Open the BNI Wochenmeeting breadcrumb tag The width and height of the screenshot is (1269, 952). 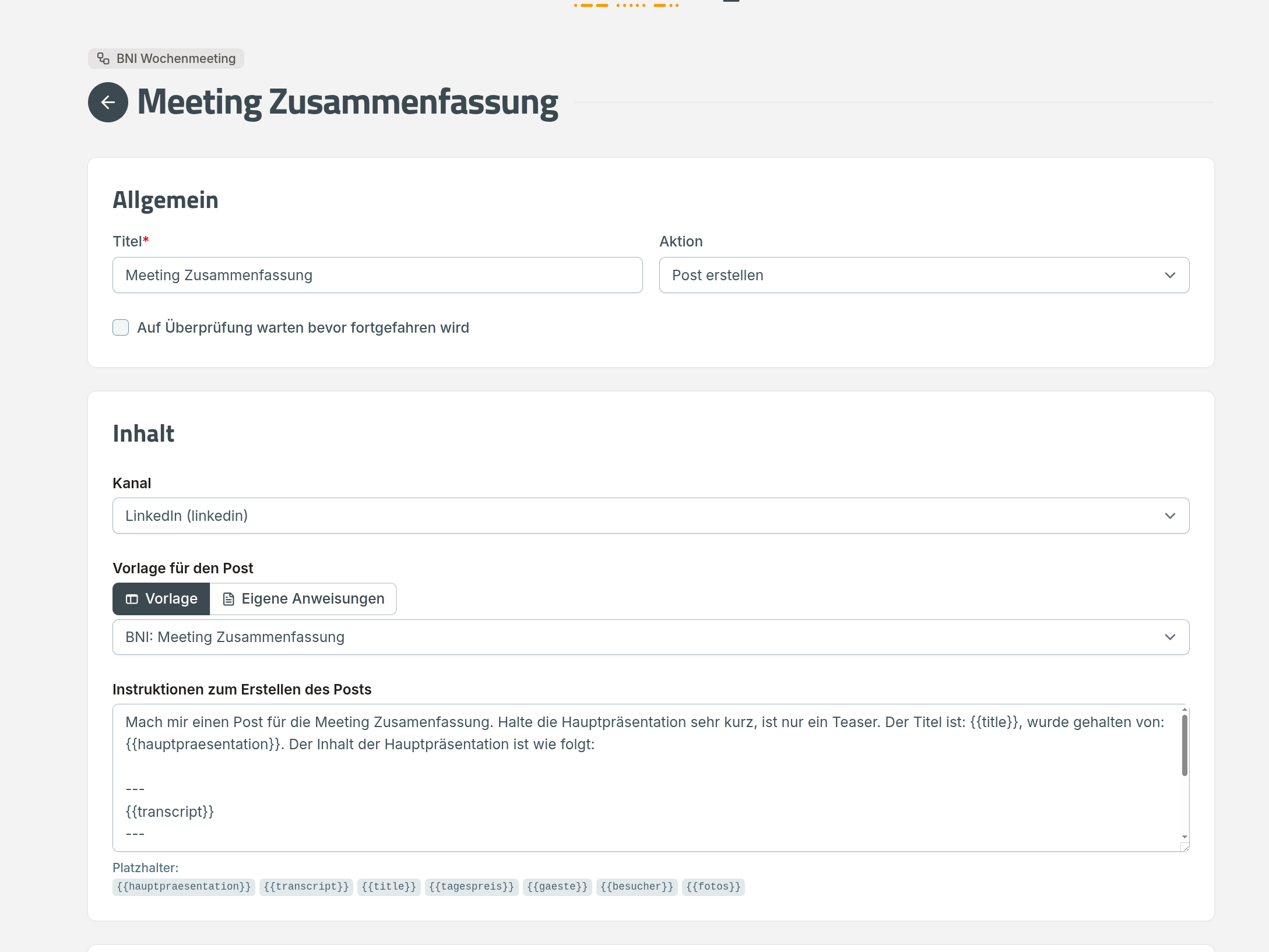coord(166,59)
